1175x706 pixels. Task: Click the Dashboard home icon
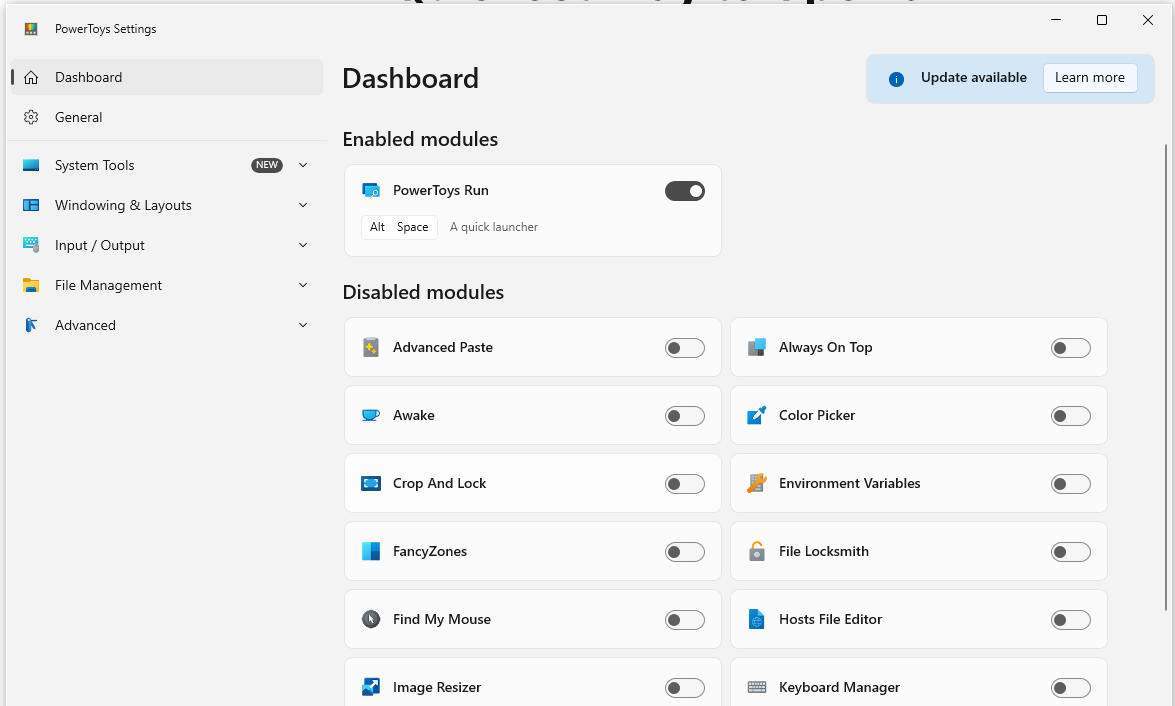point(31,77)
